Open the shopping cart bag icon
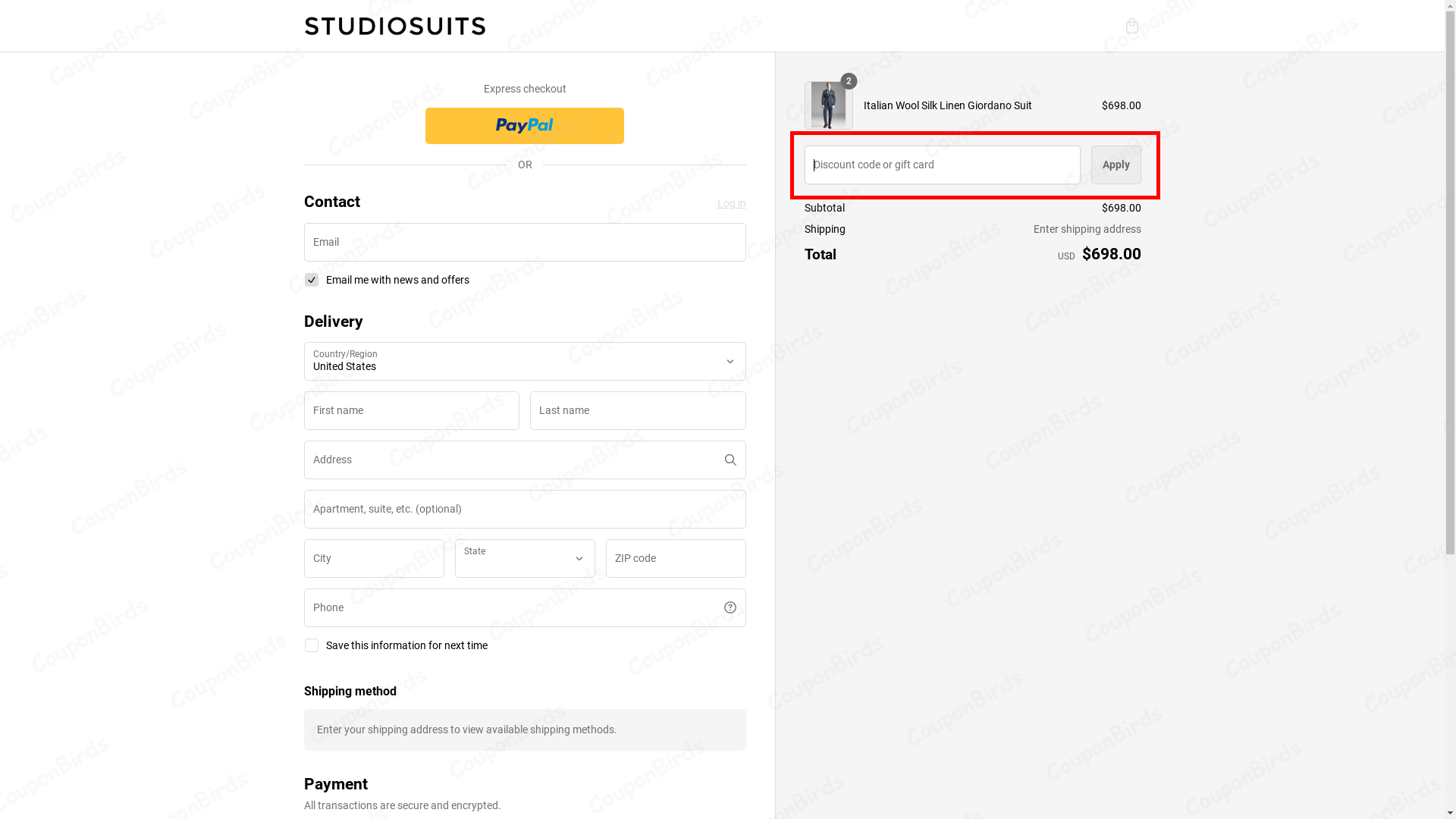1456x819 pixels. coord(1132,26)
